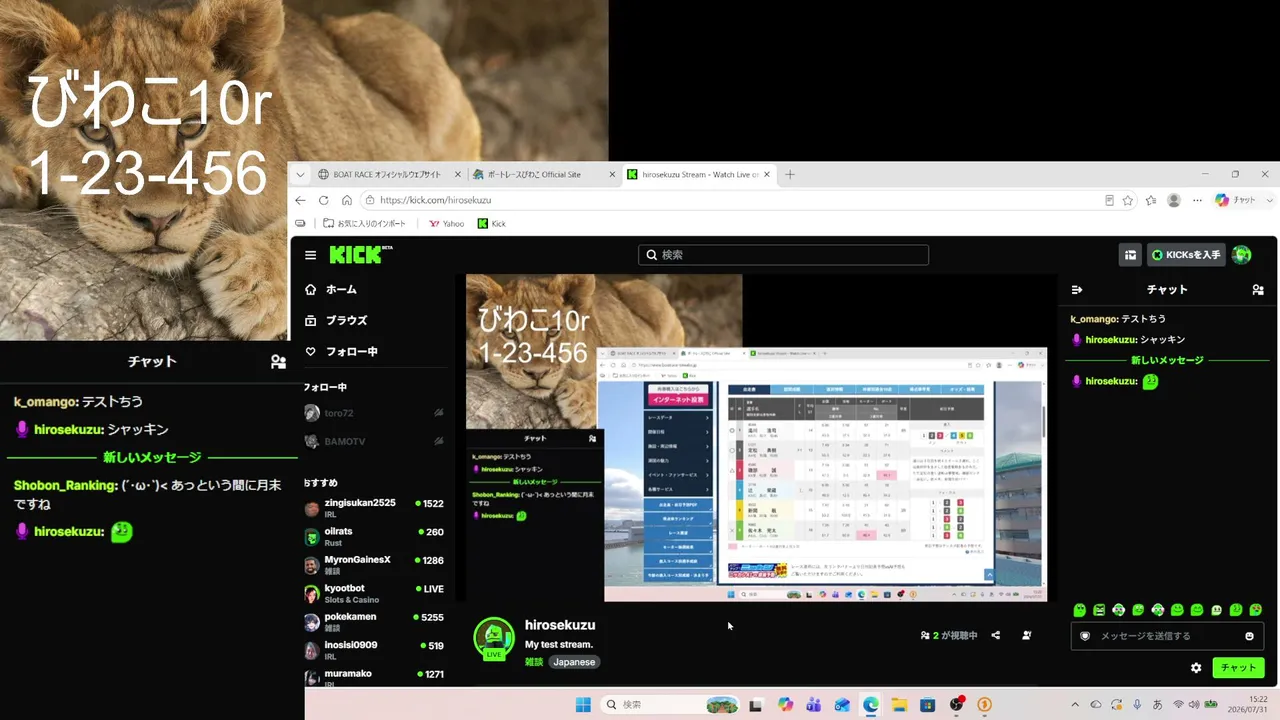
Task: Switch to ボートレースびわこ Official Site tab
Action: pyautogui.click(x=544, y=174)
